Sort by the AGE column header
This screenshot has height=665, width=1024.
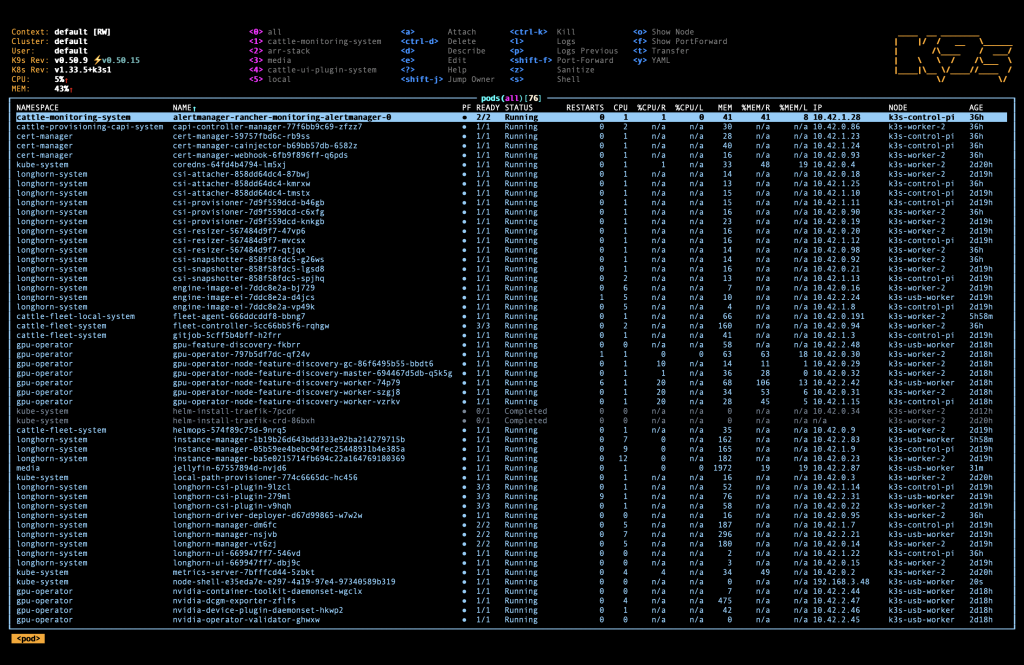976,107
